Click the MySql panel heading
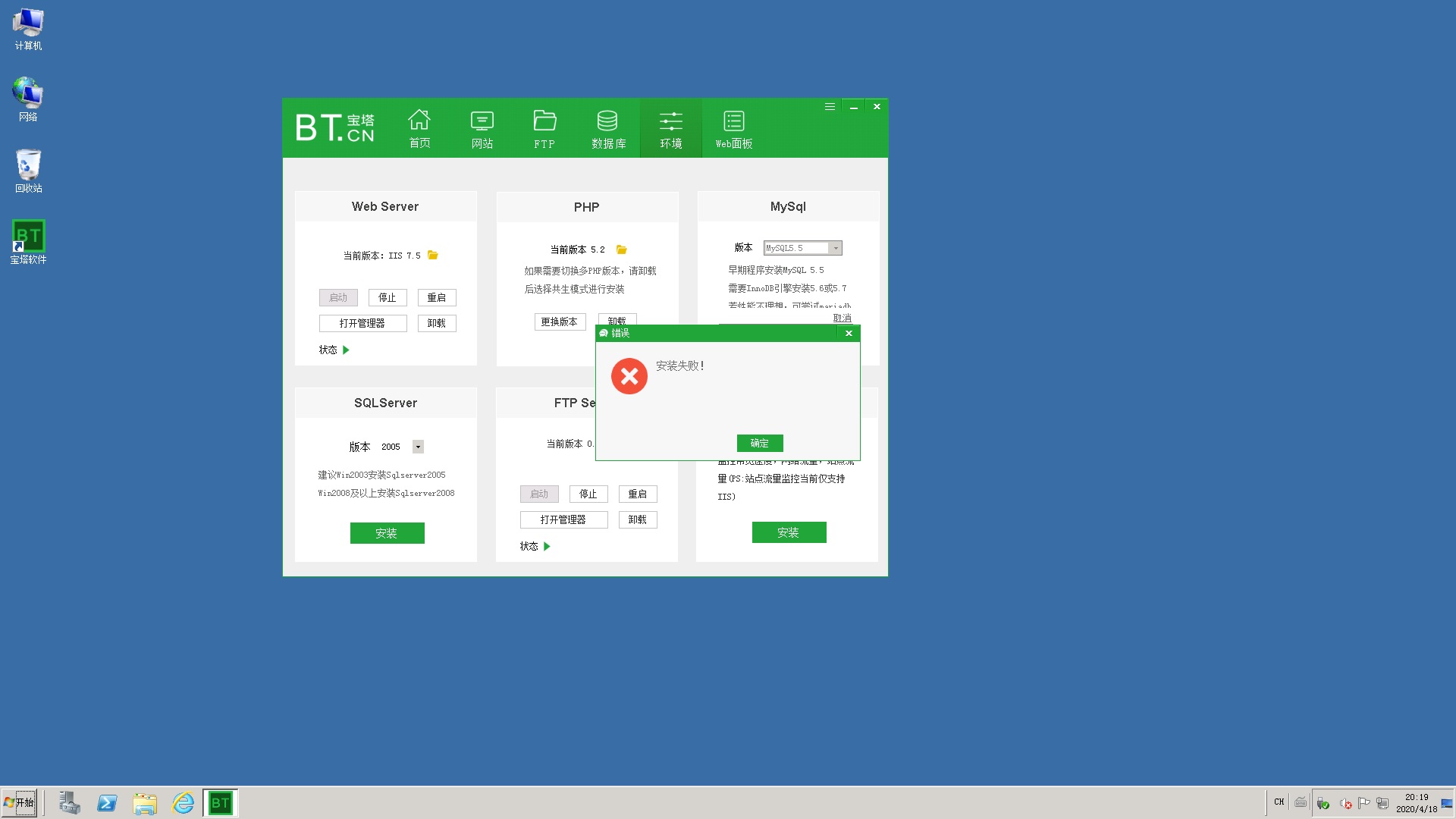This screenshot has height=819, width=1456. click(x=788, y=206)
